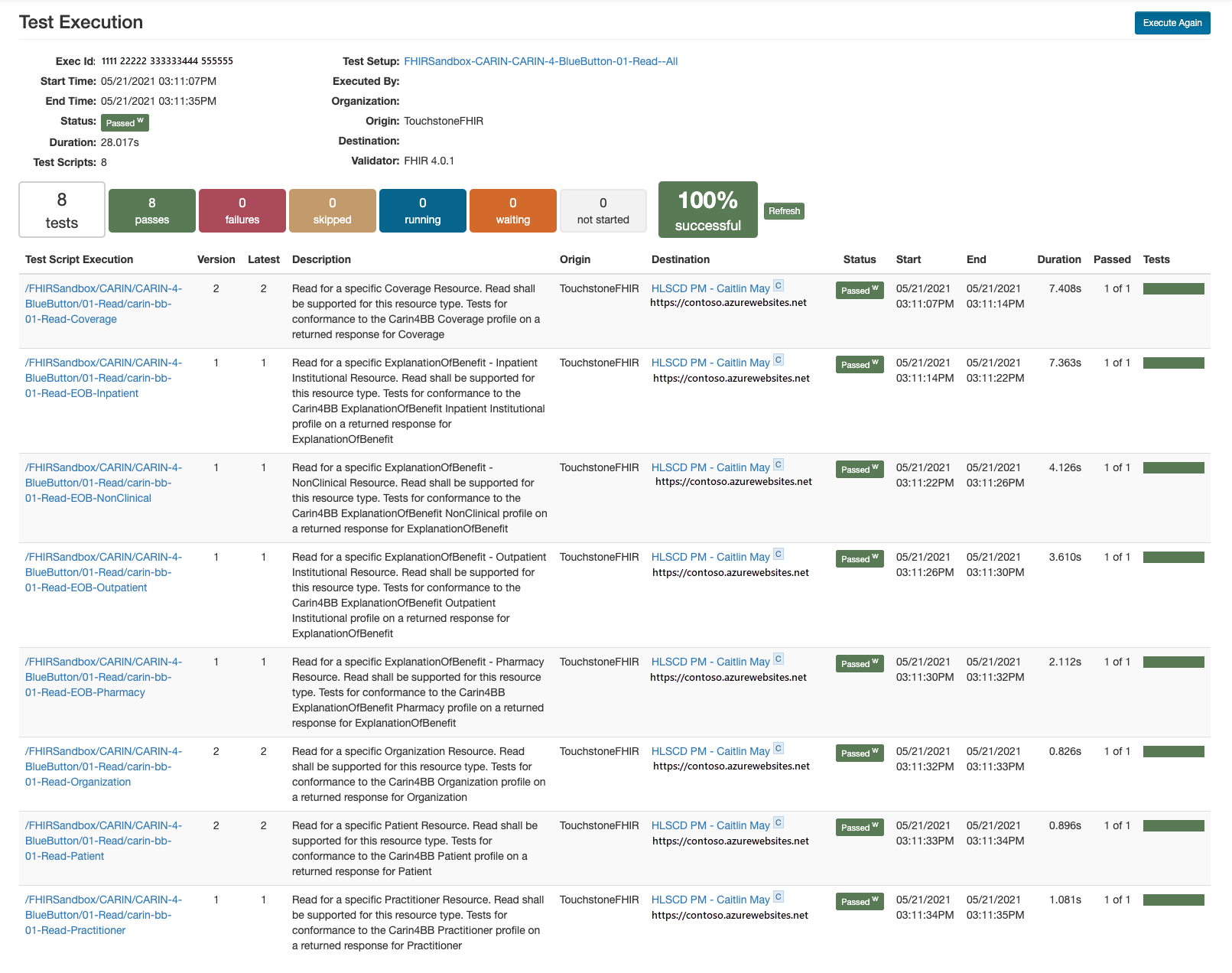1232x973 pixels.
Task: Click the Execute Again button
Action: click(x=1172, y=23)
